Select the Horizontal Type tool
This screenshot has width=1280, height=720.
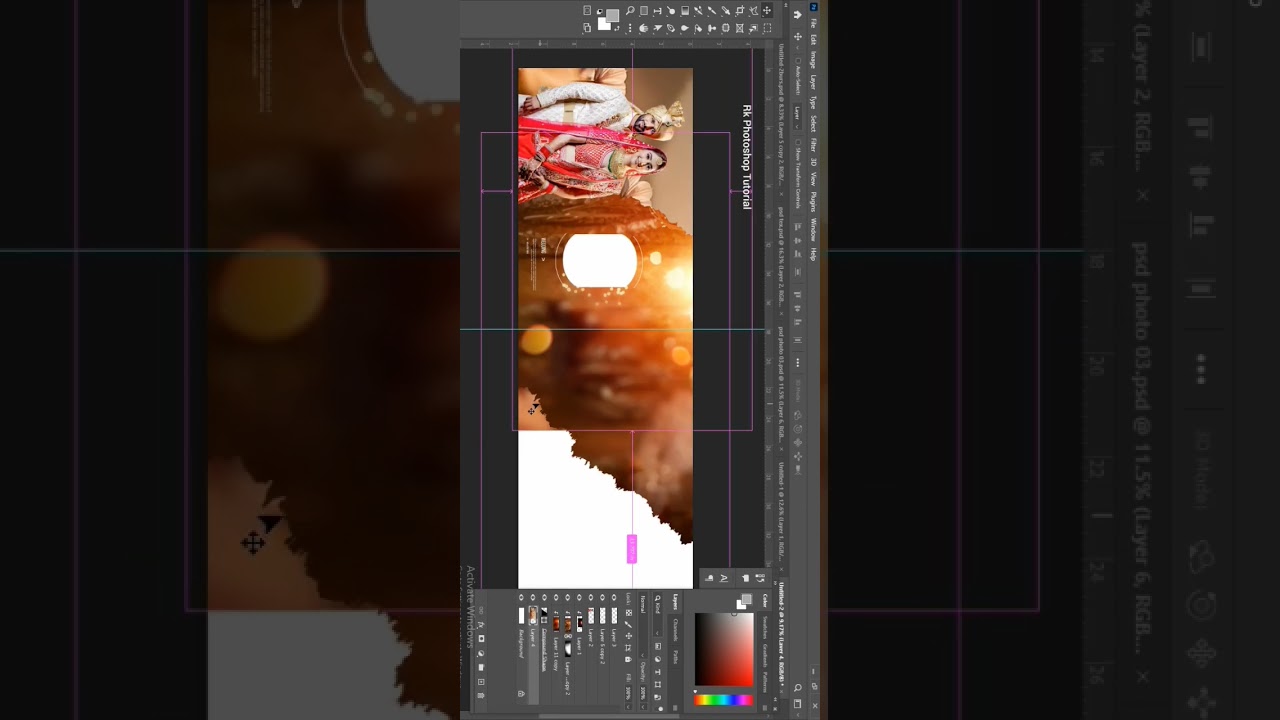click(x=657, y=11)
